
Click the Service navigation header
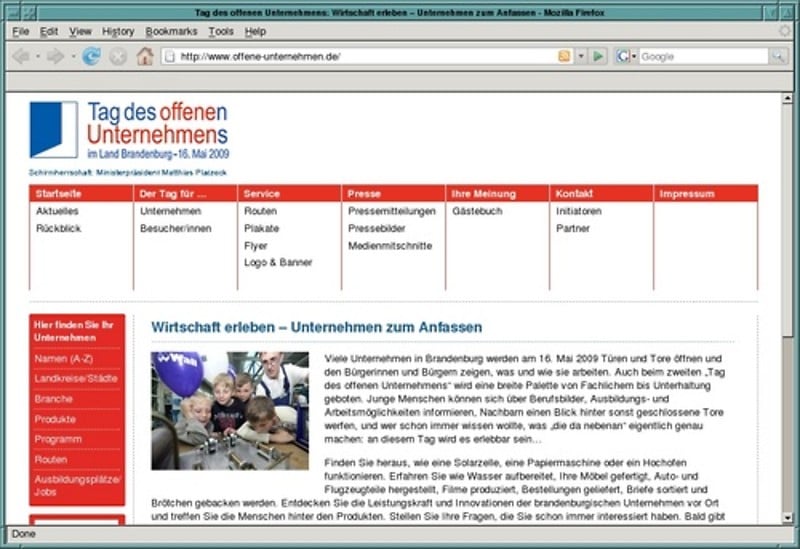pos(289,194)
